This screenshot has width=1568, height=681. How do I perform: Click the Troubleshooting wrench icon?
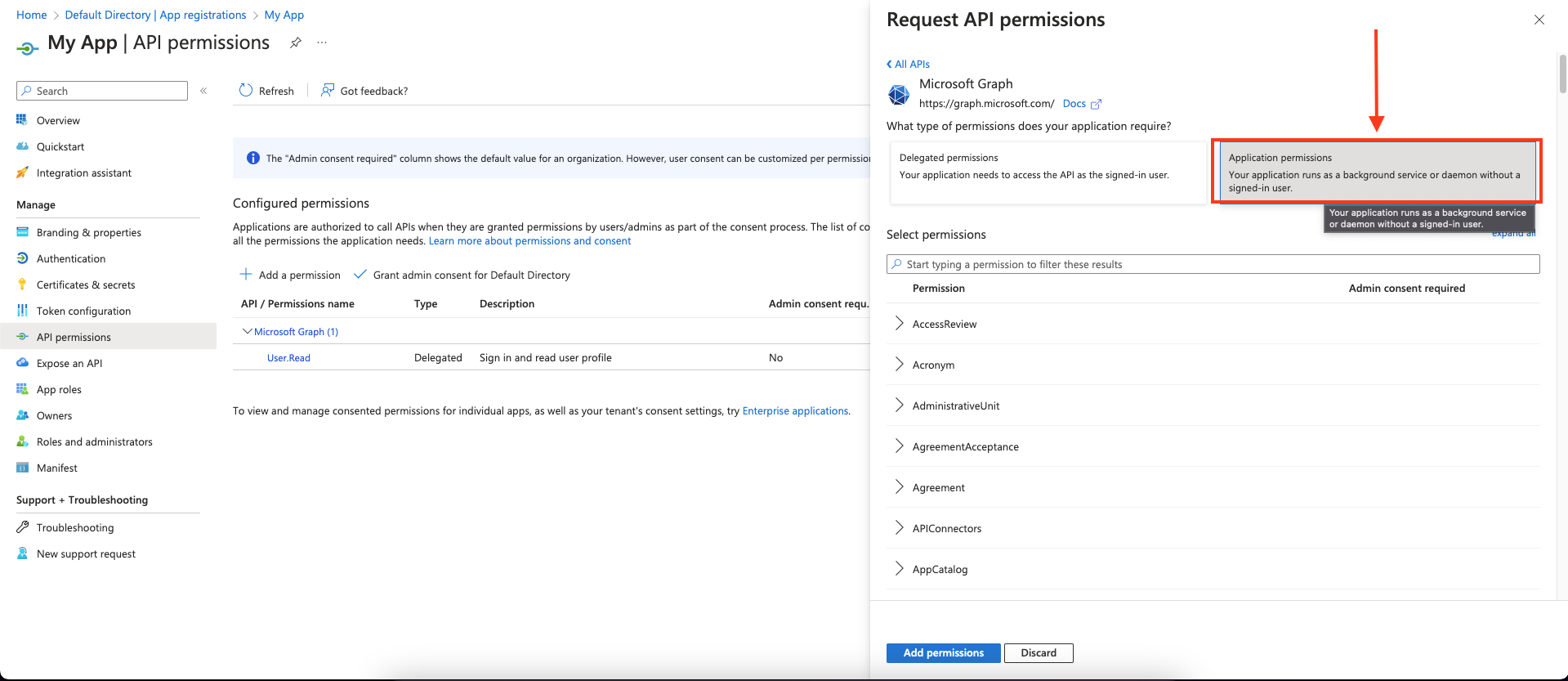tap(22, 527)
